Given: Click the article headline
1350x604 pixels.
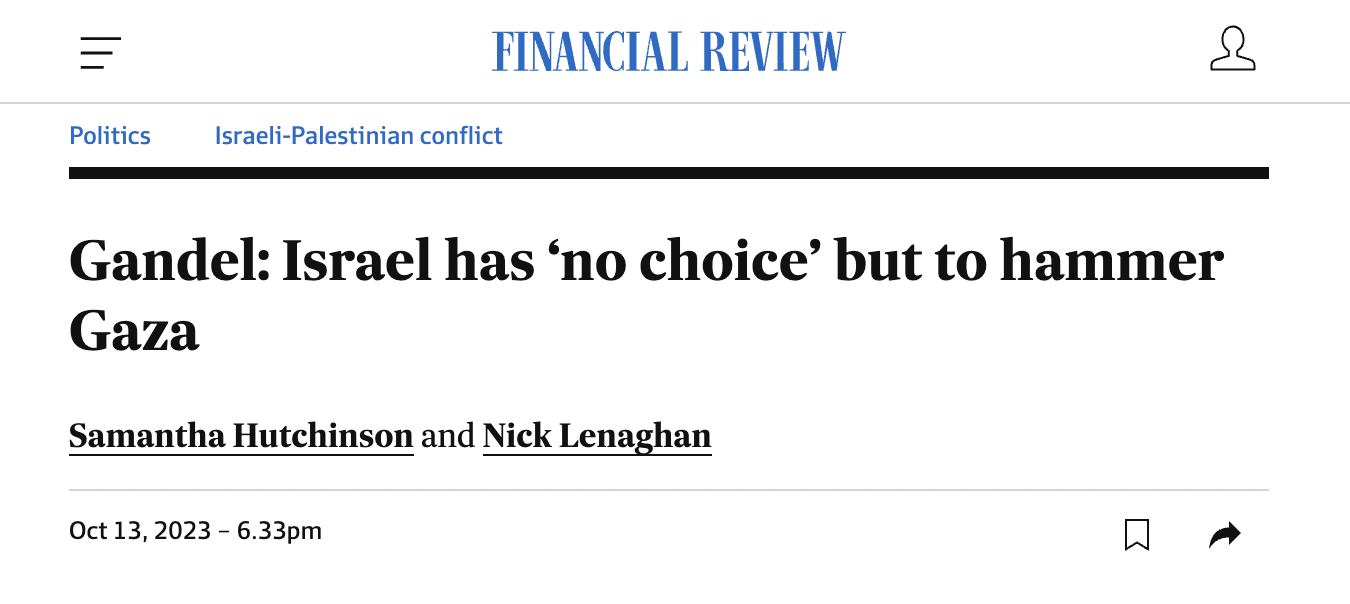Looking at the screenshot, I should (x=646, y=262).
